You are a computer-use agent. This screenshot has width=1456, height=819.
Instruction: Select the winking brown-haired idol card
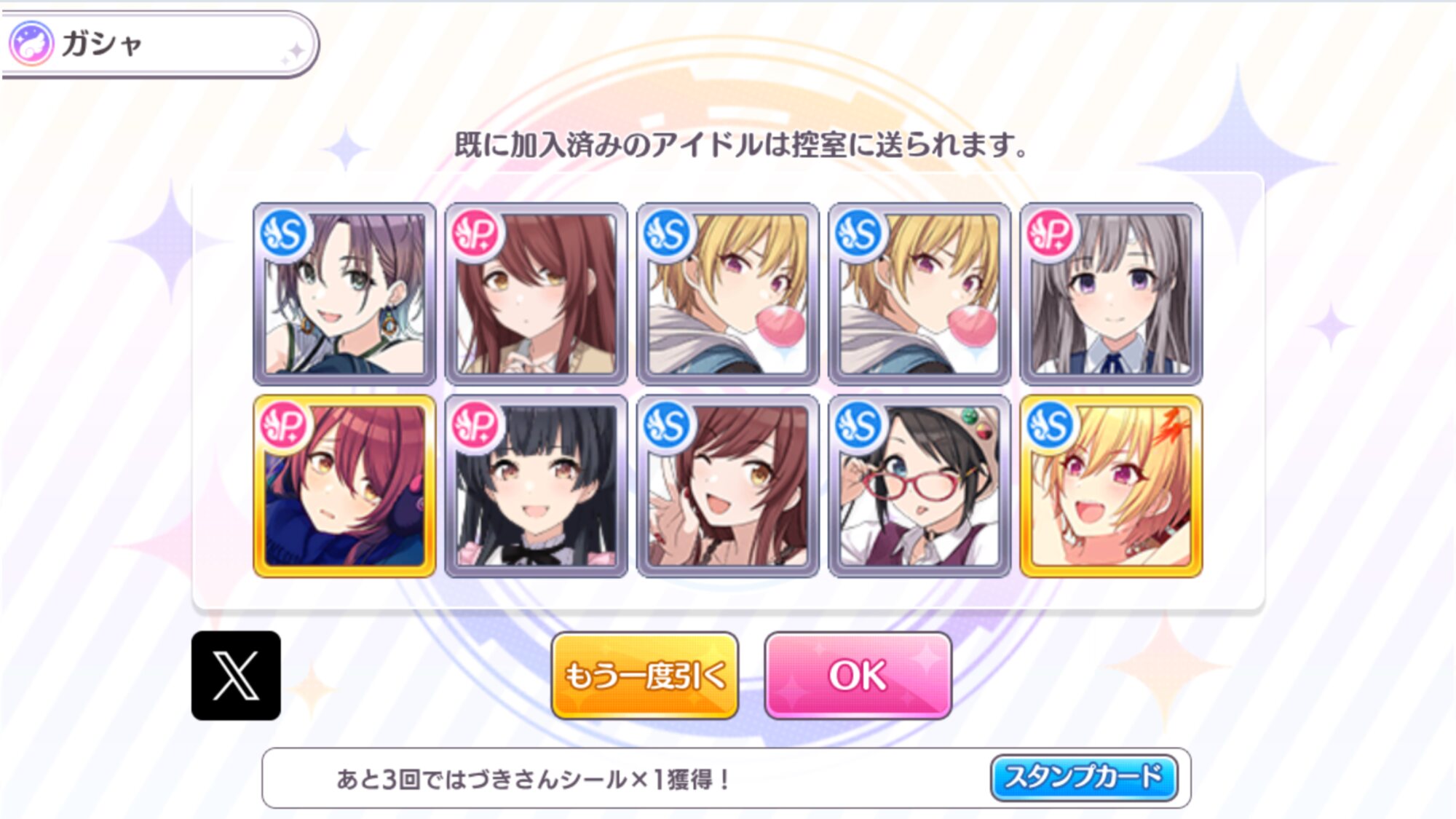[x=727, y=486]
